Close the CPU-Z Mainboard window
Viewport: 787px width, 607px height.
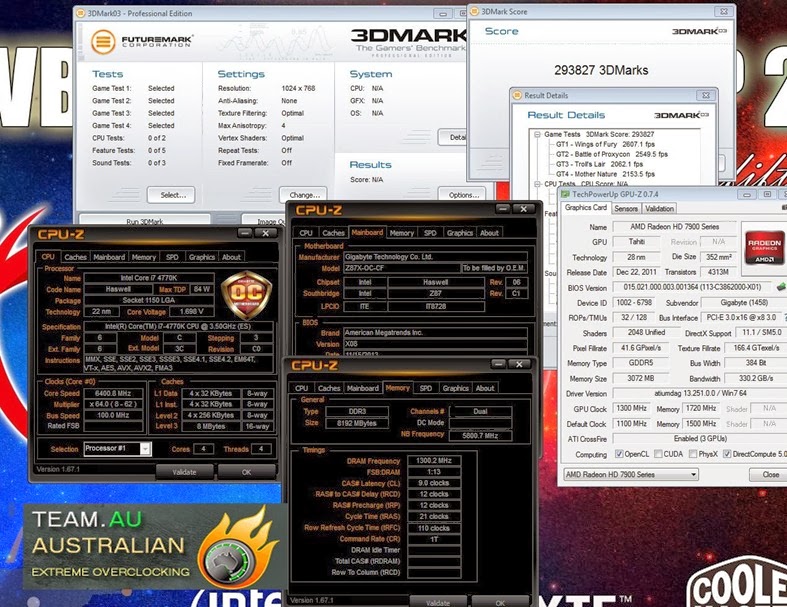(x=523, y=209)
